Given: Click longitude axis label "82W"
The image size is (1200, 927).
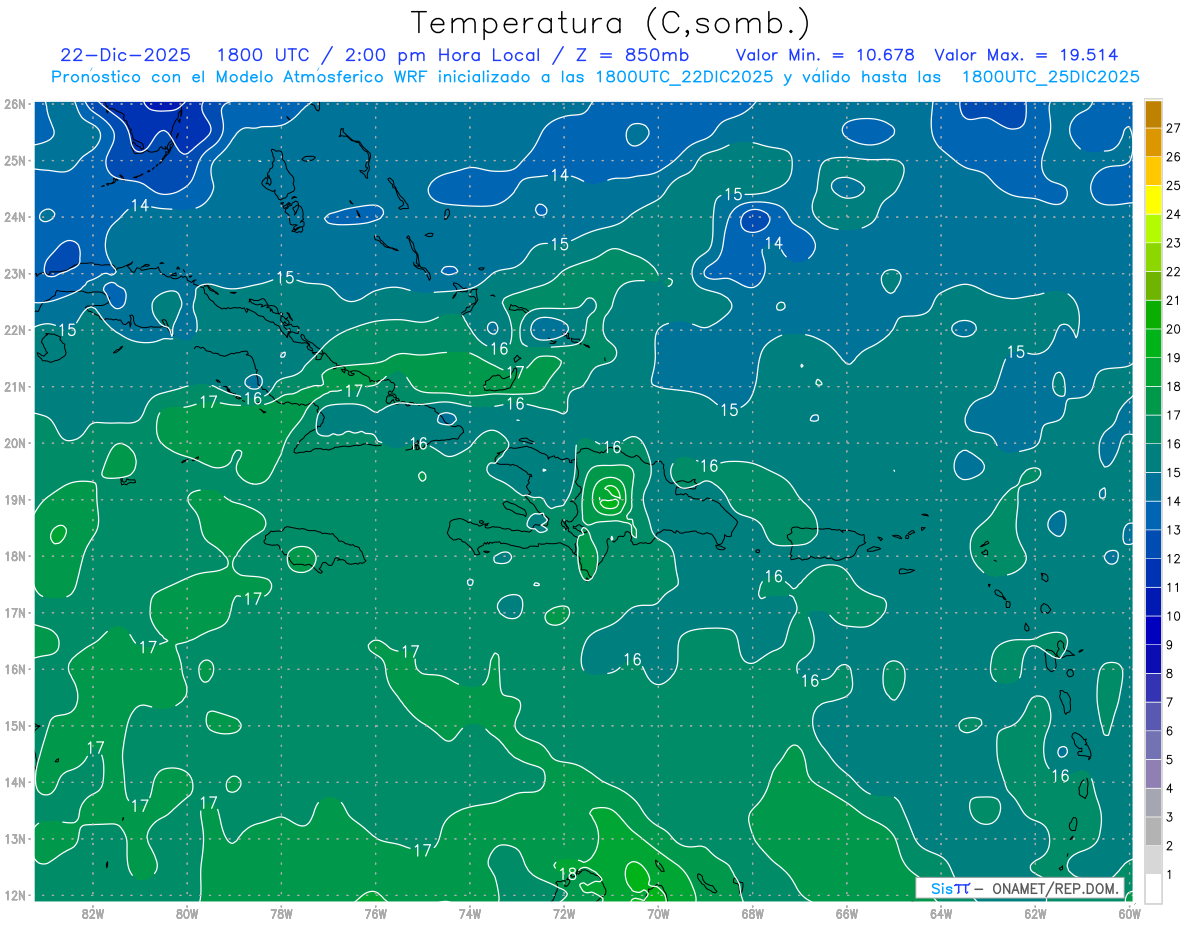Looking at the screenshot, I should tap(93, 913).
